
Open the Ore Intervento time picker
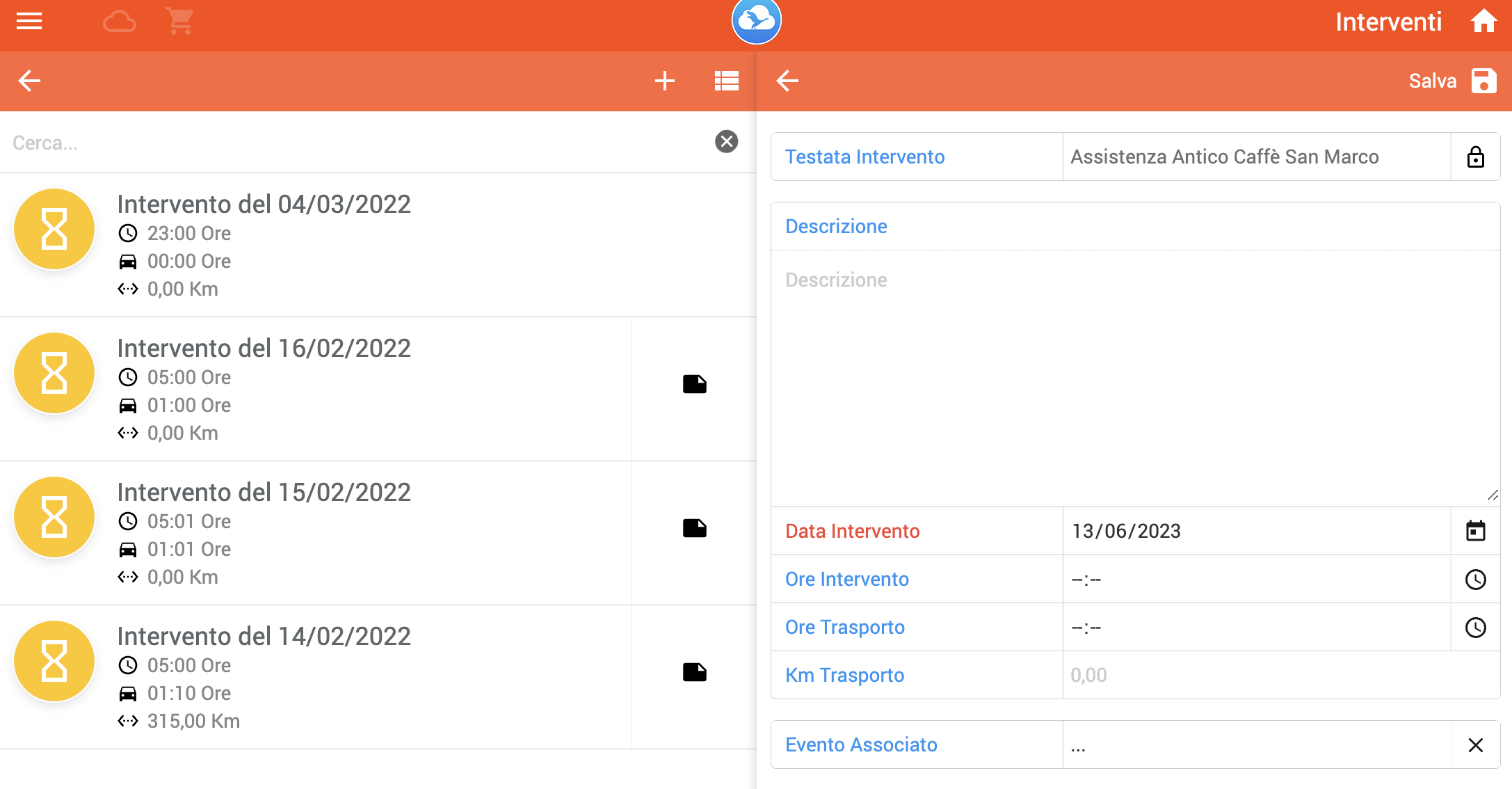point(1475,579)
